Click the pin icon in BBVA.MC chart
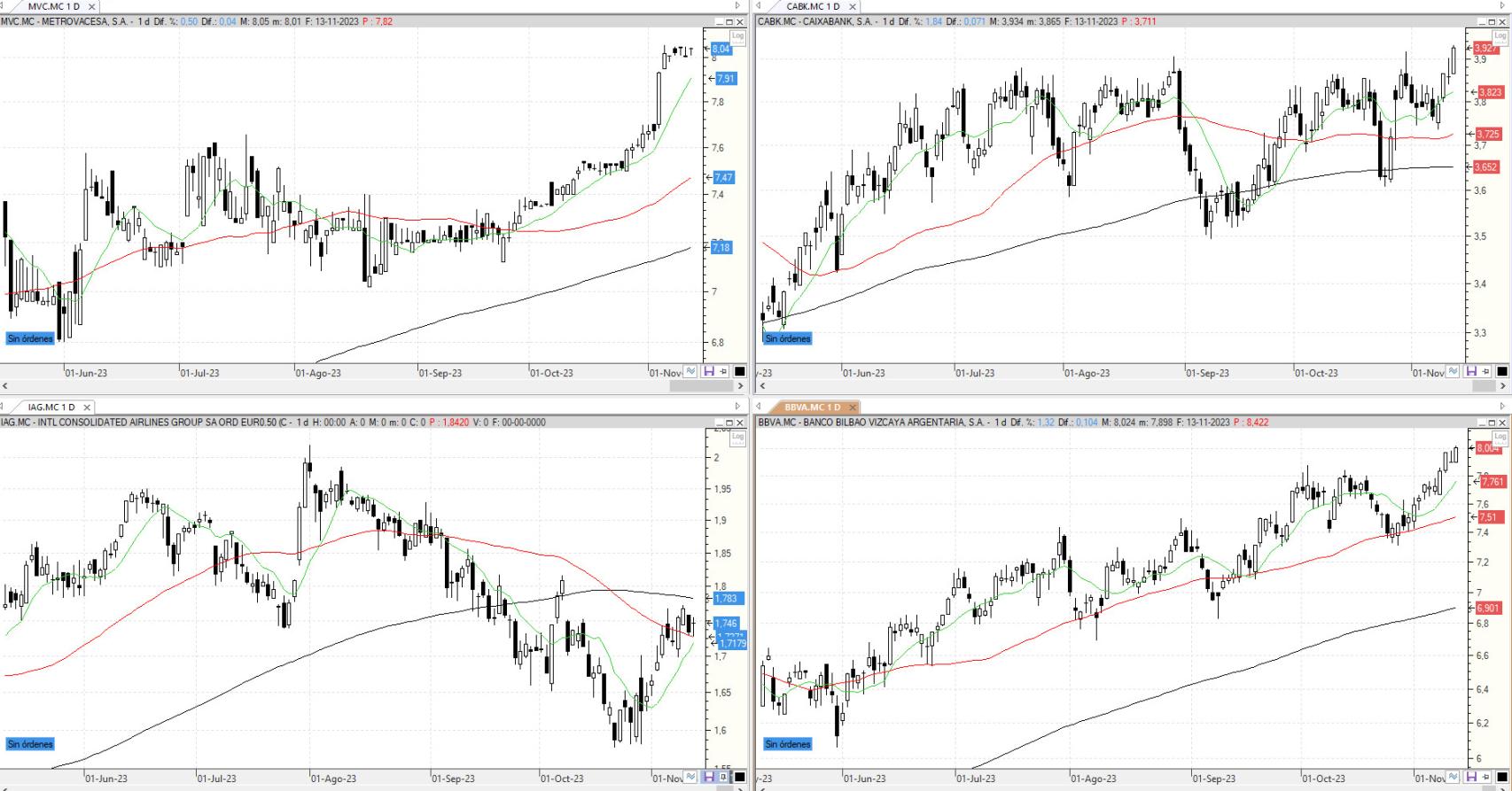Image resolution: width=1512 pixels, height=791 pixels. point(1486,777)
